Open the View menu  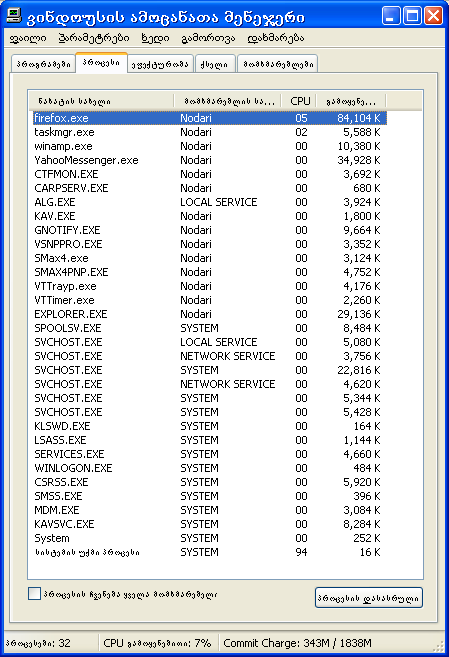(x=155, y=39)
